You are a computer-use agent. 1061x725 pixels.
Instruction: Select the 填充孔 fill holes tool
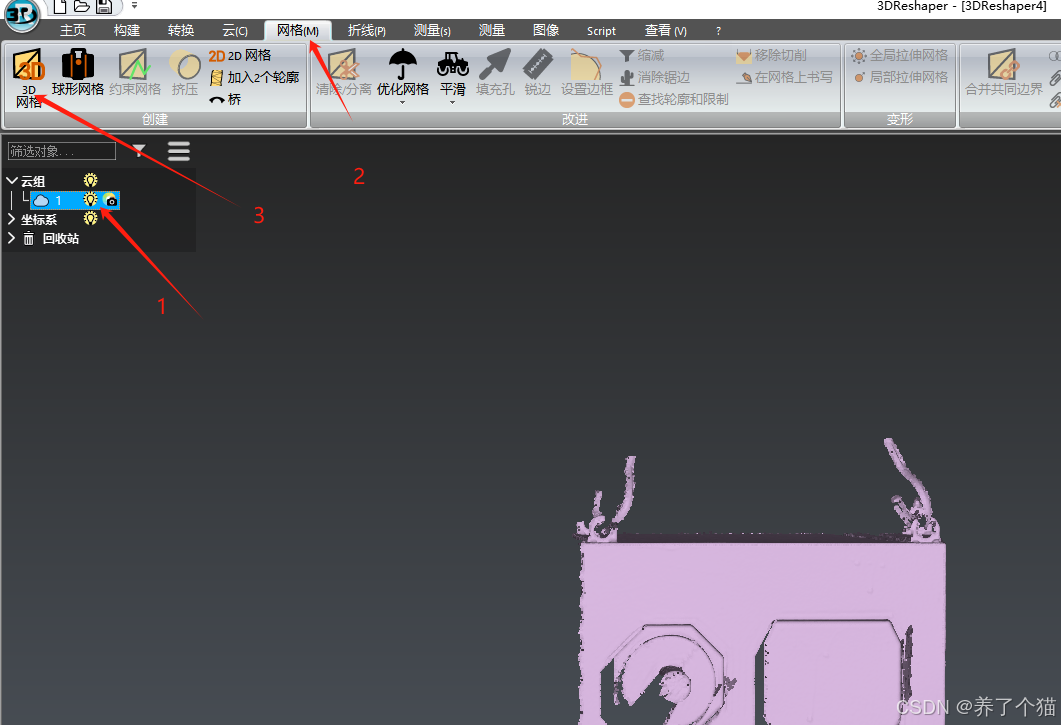coord(495,72)
